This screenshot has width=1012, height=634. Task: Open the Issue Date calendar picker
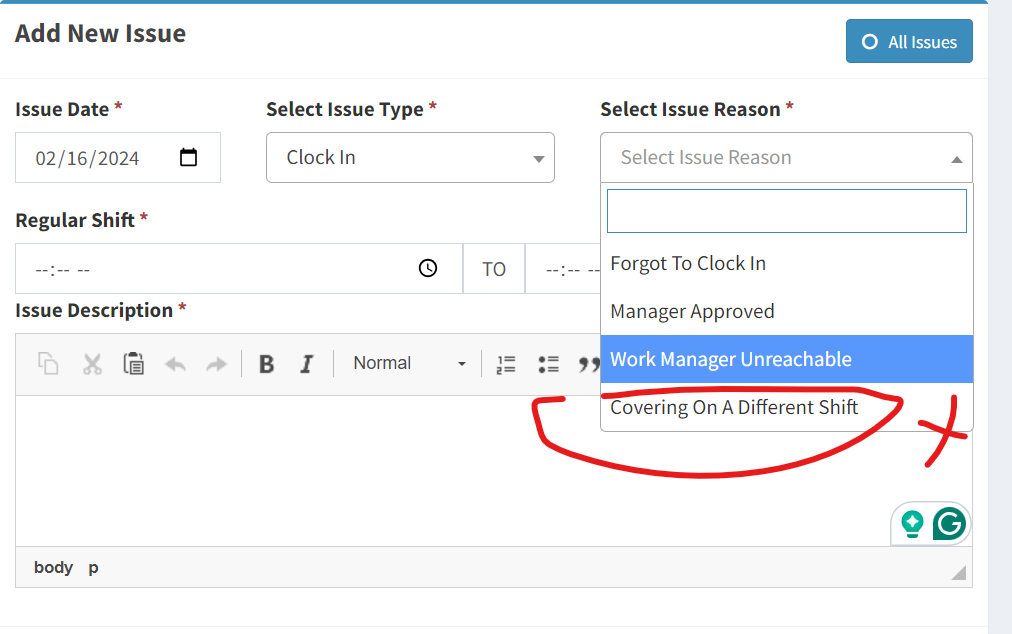pos(188,158)
